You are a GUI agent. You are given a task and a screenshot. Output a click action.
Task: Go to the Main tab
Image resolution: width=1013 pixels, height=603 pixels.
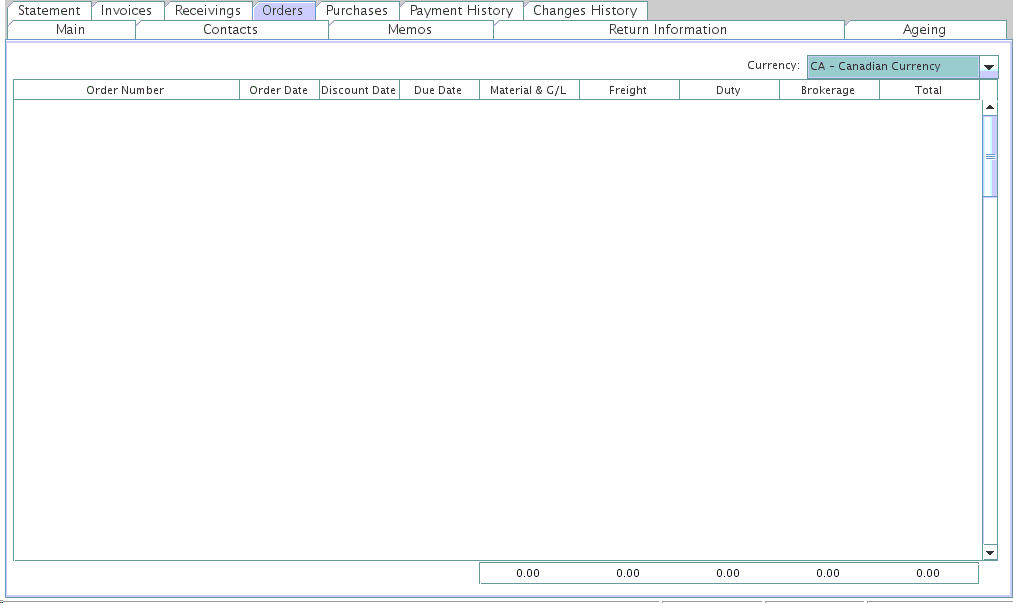point(71,30)
